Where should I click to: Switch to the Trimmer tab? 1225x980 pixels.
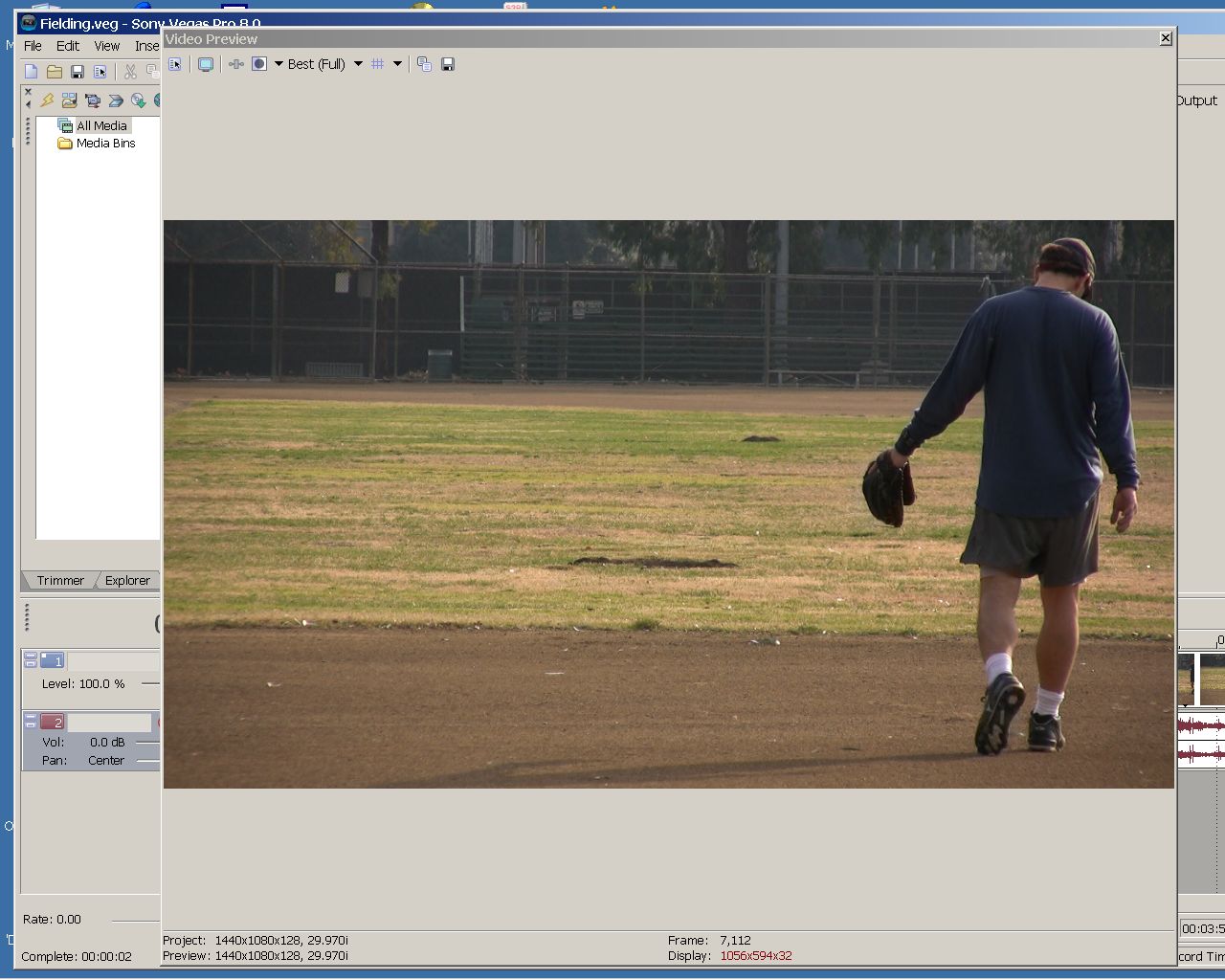[60, 581]
